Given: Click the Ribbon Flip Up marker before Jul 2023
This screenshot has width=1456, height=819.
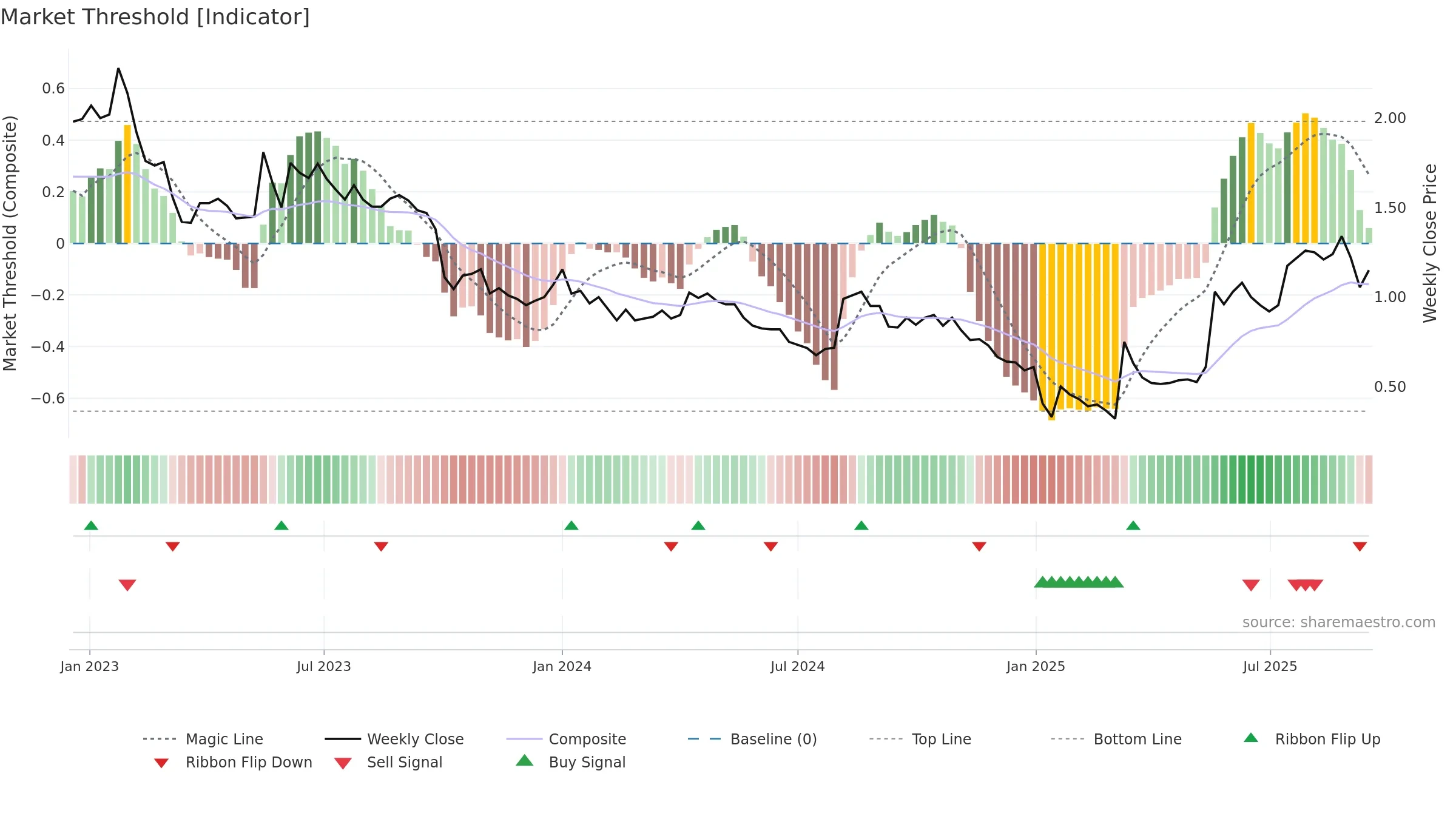Looking at the screenshot, I should [x=281, y=525].
